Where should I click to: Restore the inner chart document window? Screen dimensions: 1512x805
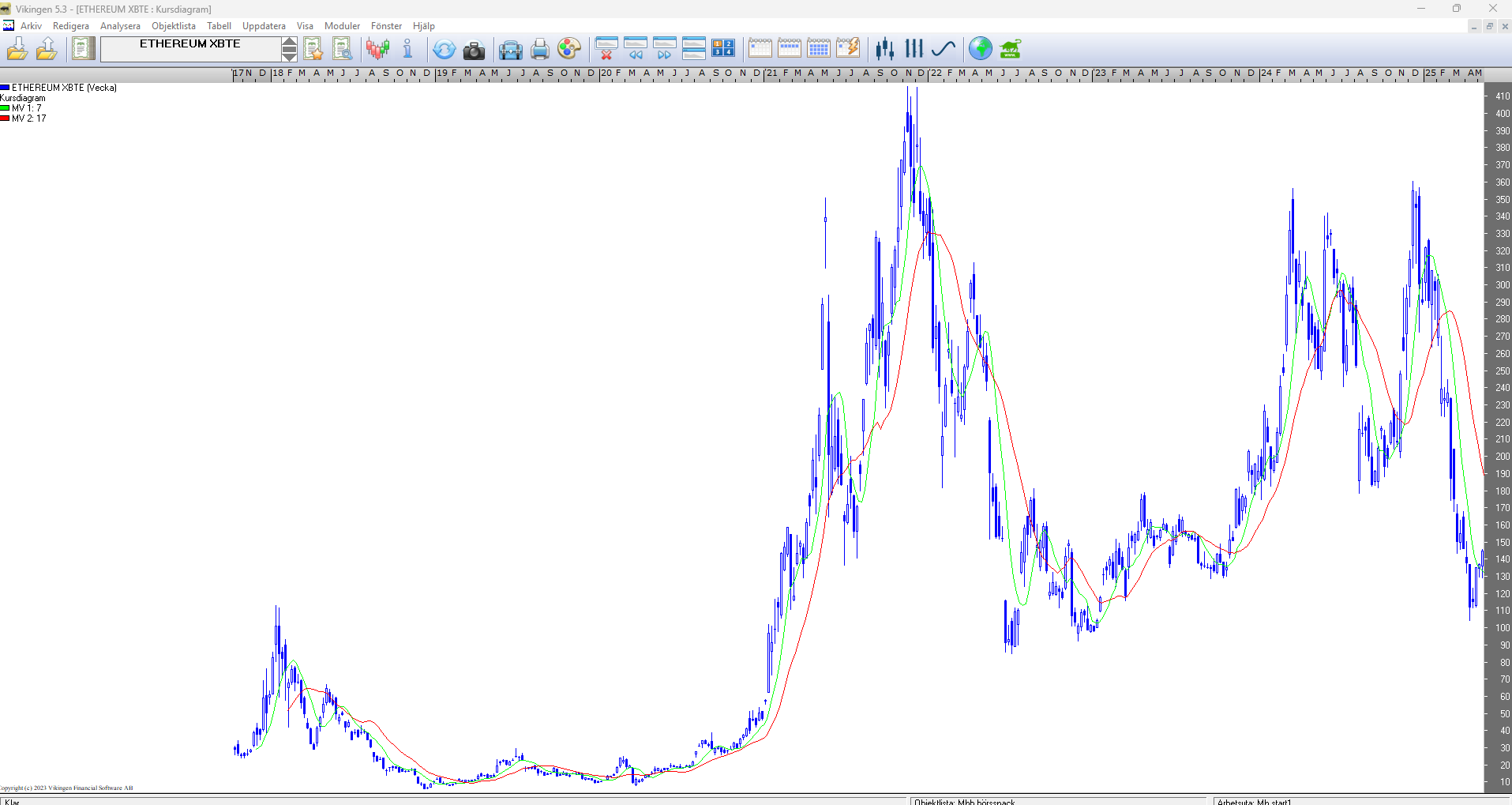1489,26
